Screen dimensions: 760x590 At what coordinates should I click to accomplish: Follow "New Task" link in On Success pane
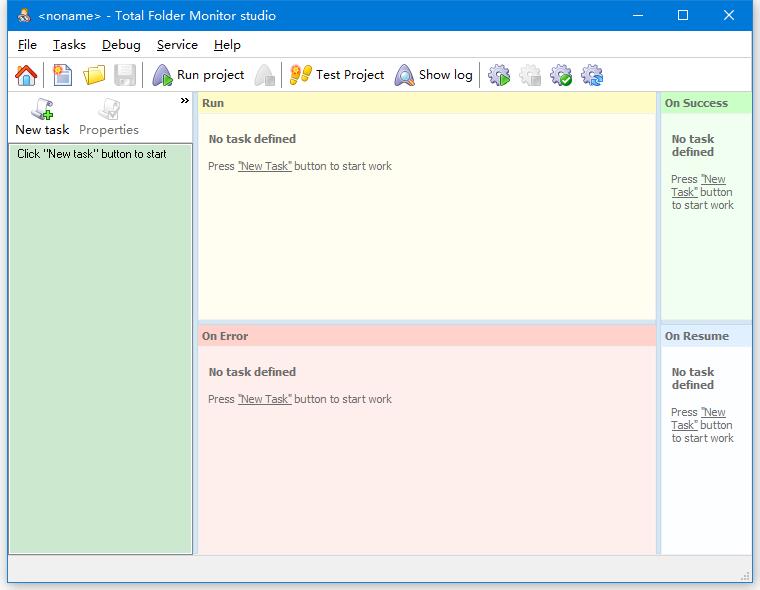698,186
